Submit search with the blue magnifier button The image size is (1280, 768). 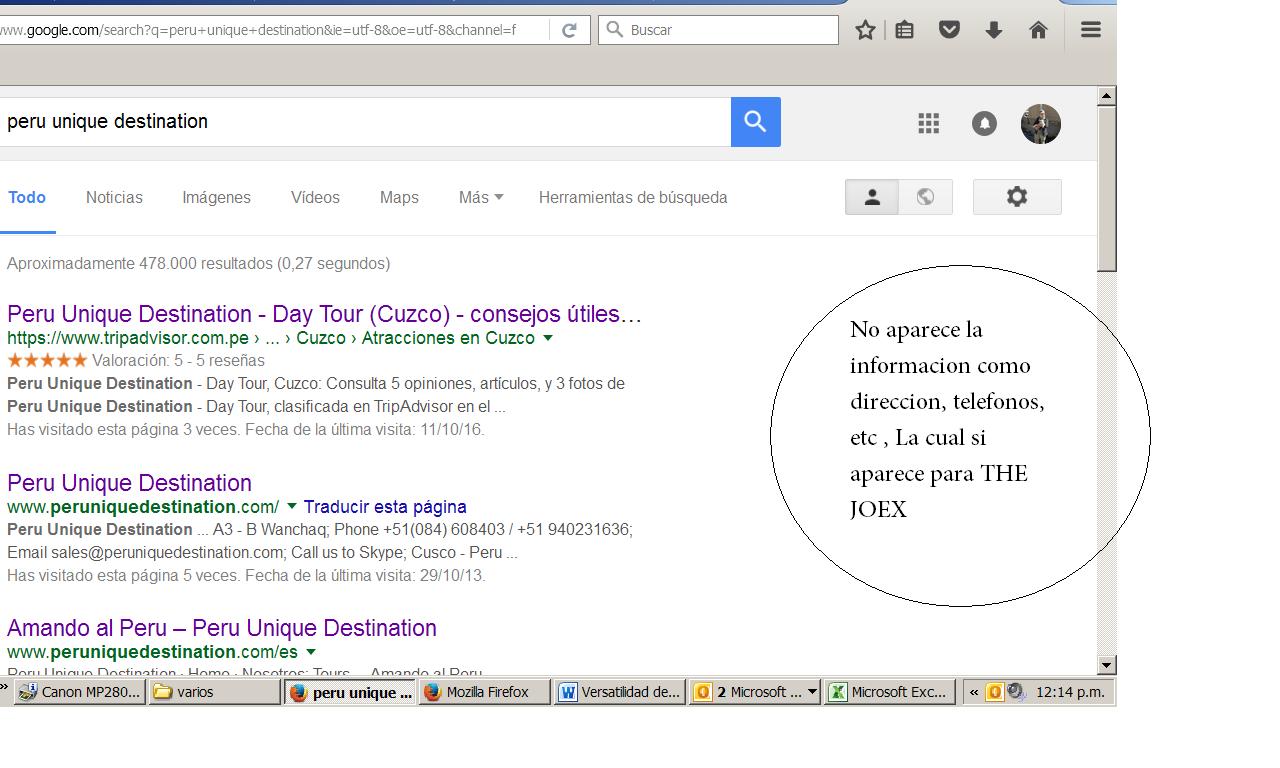click(x=756, y=122)
